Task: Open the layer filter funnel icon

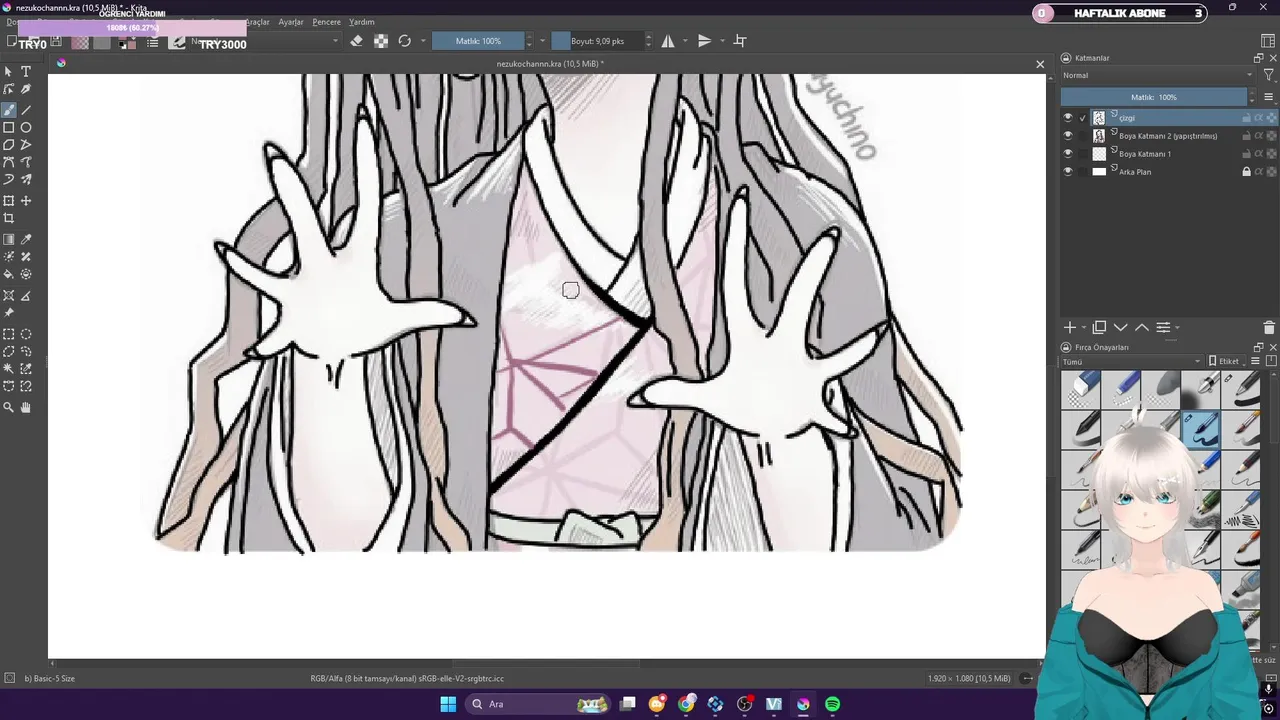Action: click(1269, 75)
